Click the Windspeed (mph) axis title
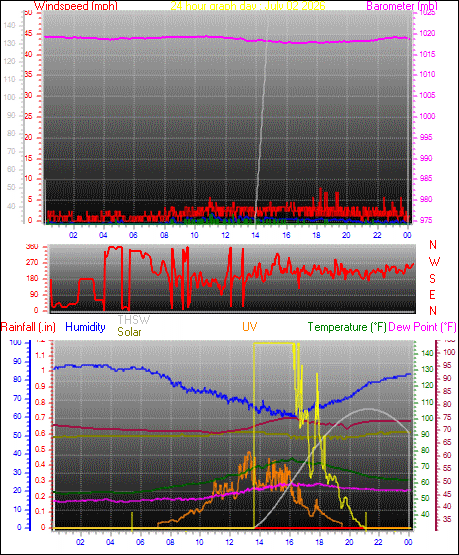 [x=76, y=6]
